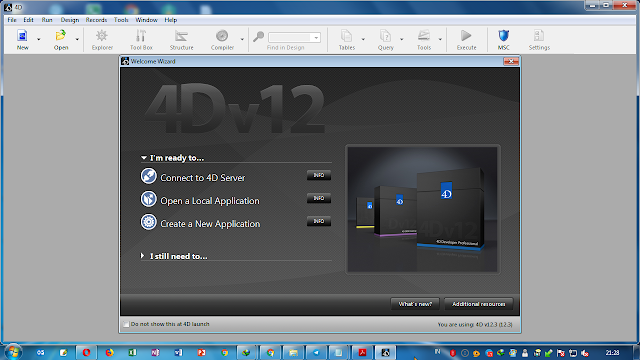Screen dimensions: 640x360
Task: Open the Structure editor icon
Action: (181, 36)
